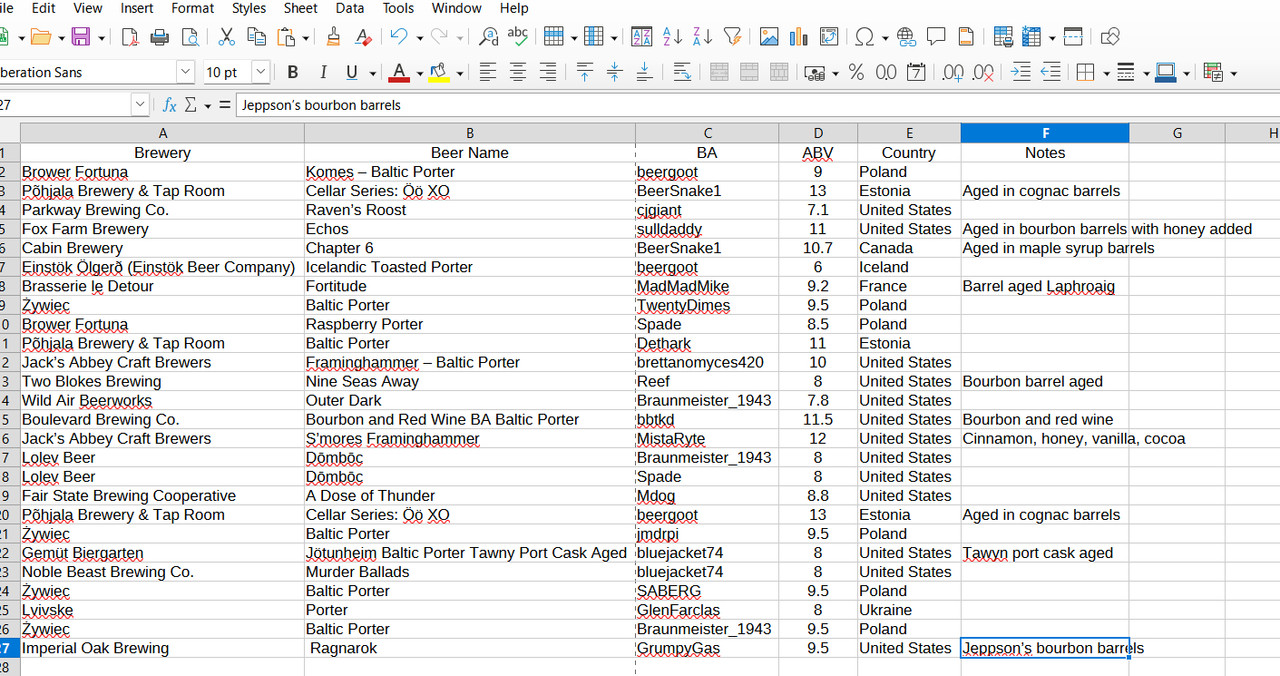Screen dimensions: 1280x676
Task: Open underline style dropdown arrow
Action: pyautogui.click(x=373, y=73)
